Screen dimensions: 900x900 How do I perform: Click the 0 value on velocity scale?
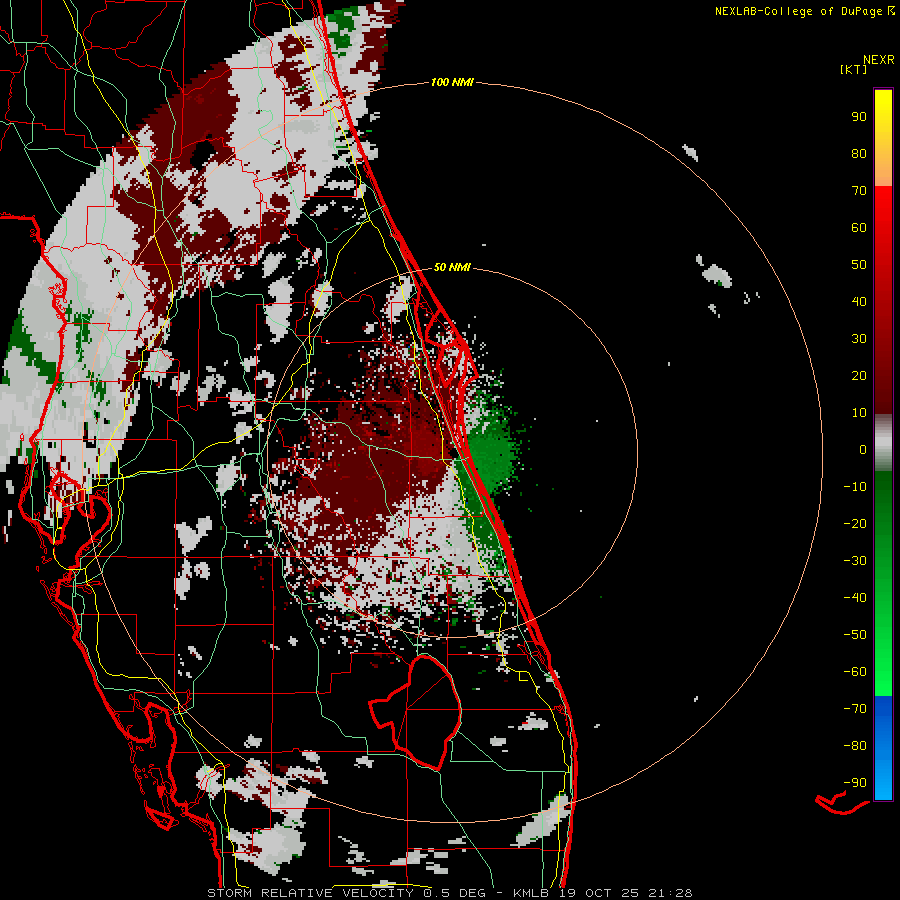click(863, 449)
